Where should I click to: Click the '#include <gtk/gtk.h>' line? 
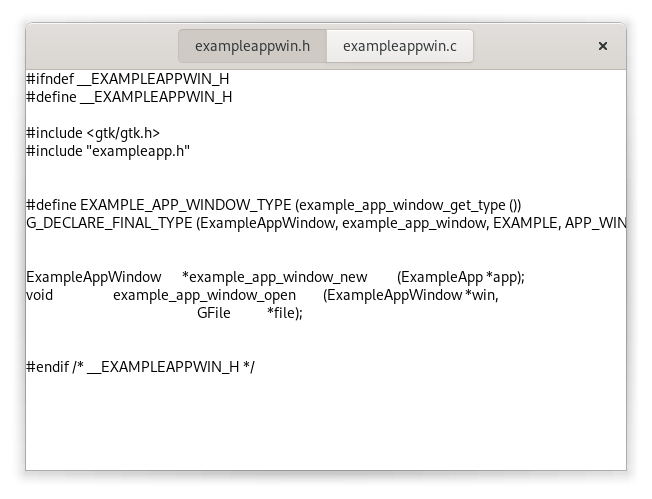(93, 133)
